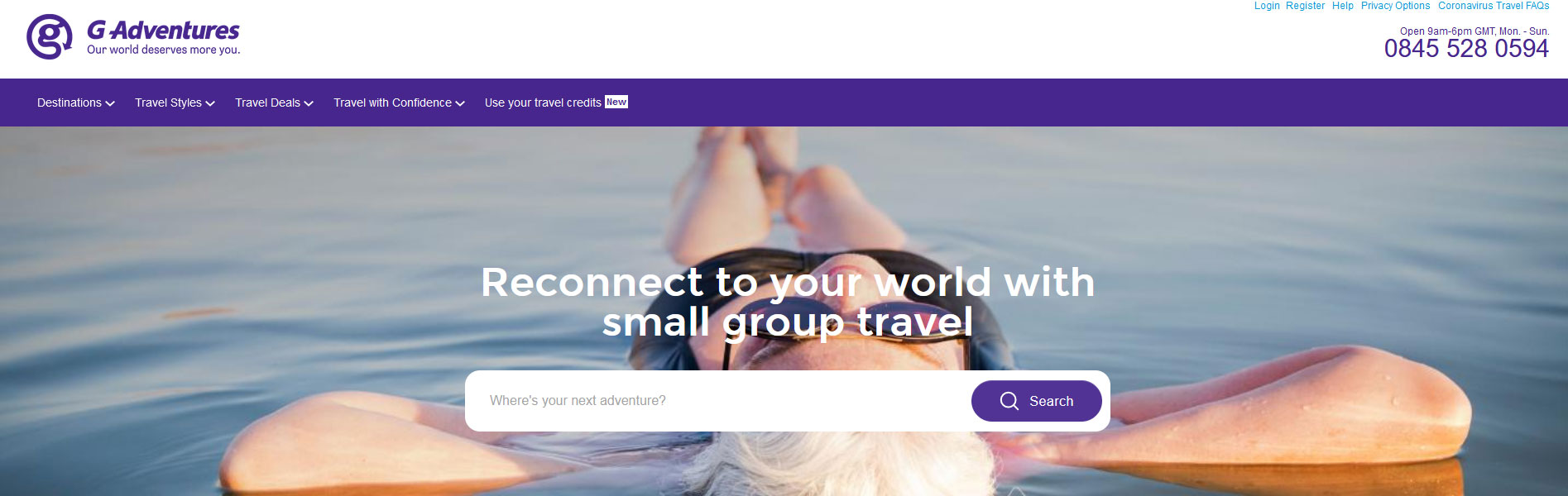
Task: Click the purple Search button
Action: [x=1036, y=401]
